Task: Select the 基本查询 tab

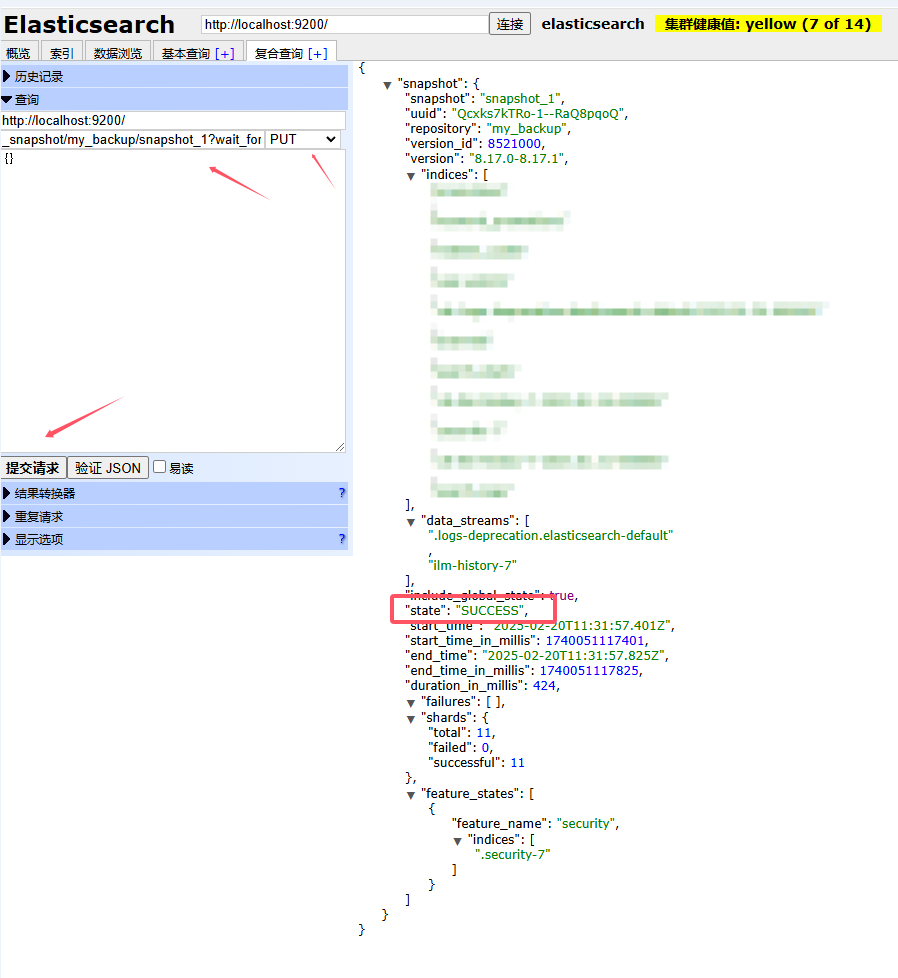Action: 185,54
